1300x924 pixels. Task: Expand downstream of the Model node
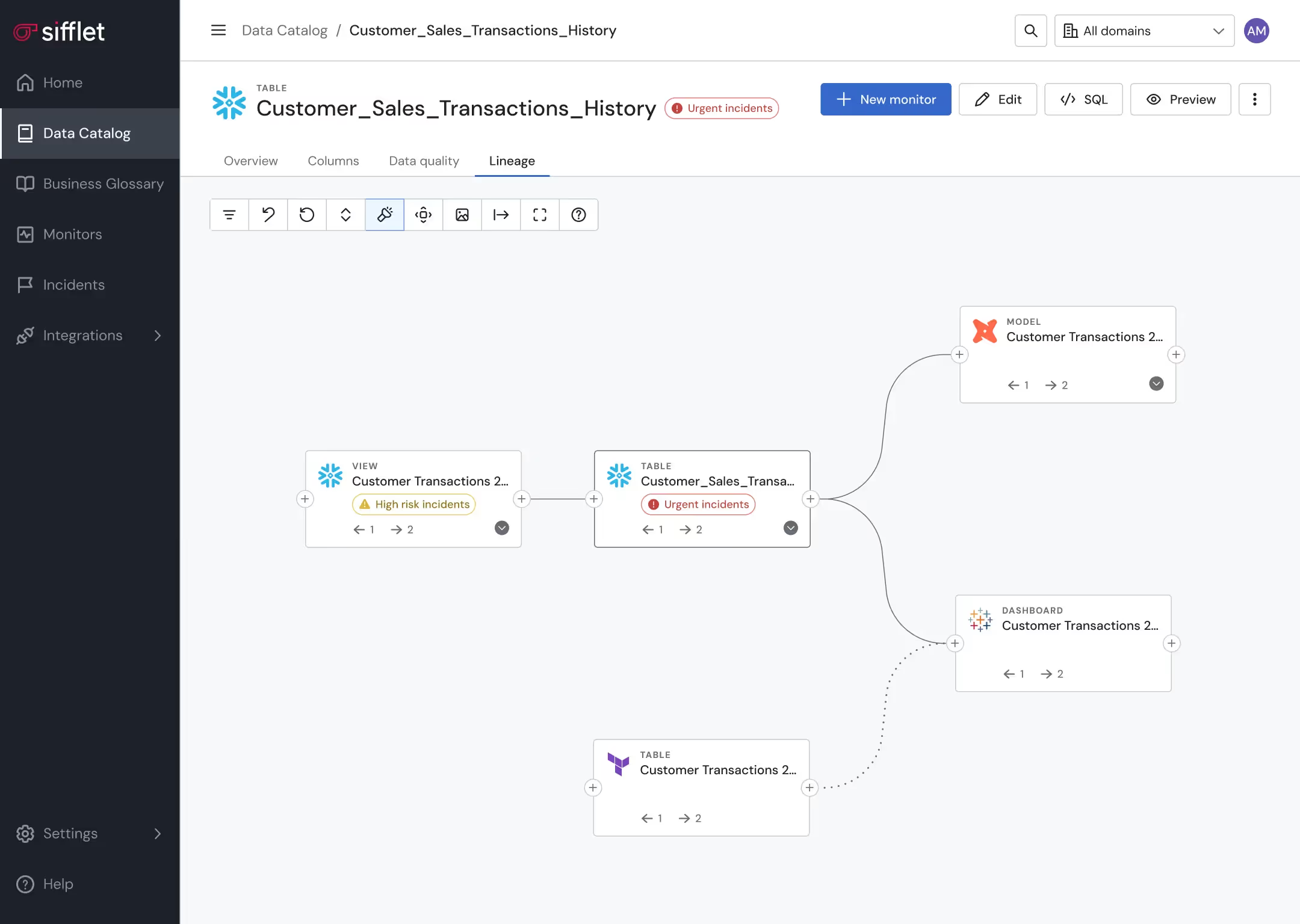point(1176,355)
